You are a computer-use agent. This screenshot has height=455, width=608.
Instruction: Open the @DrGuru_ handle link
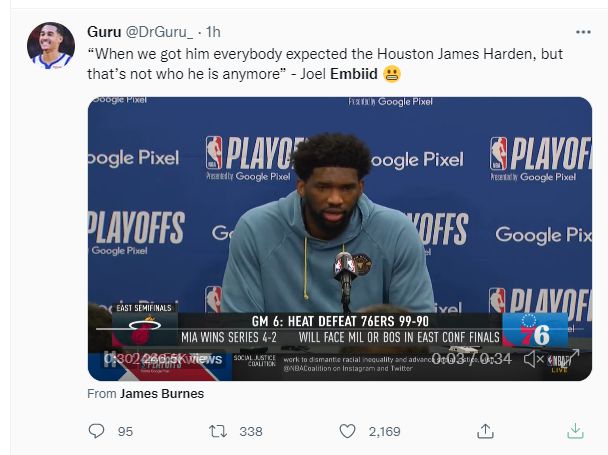(159, 32)
